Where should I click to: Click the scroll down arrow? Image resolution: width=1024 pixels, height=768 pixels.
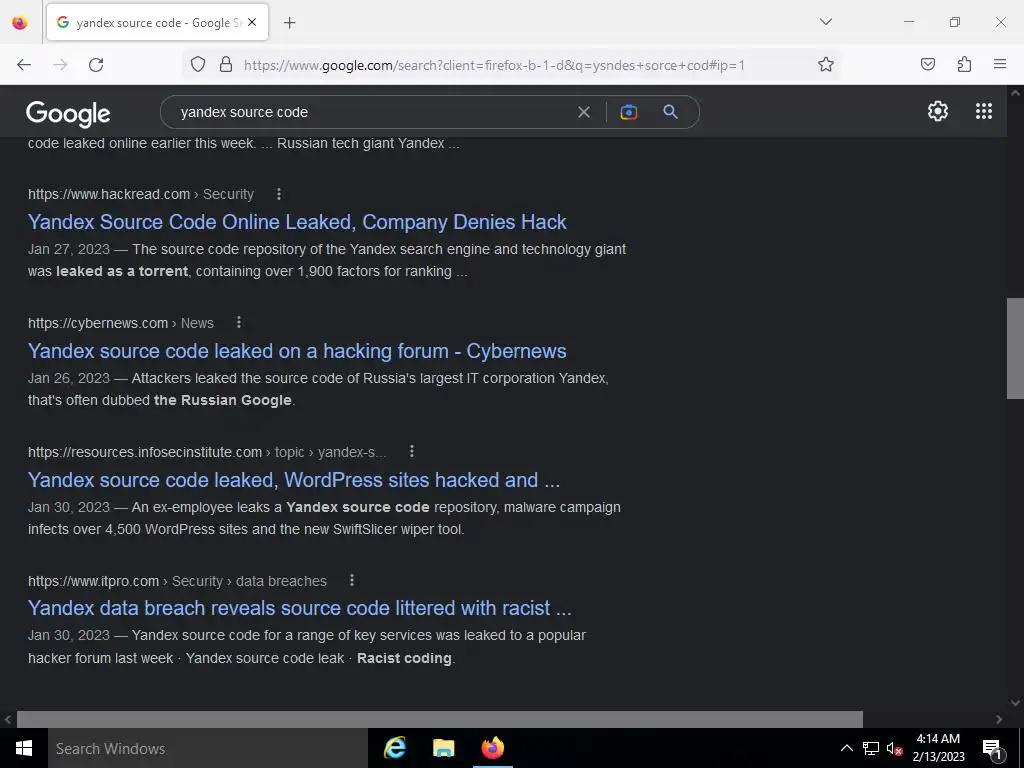[1015, 703]
